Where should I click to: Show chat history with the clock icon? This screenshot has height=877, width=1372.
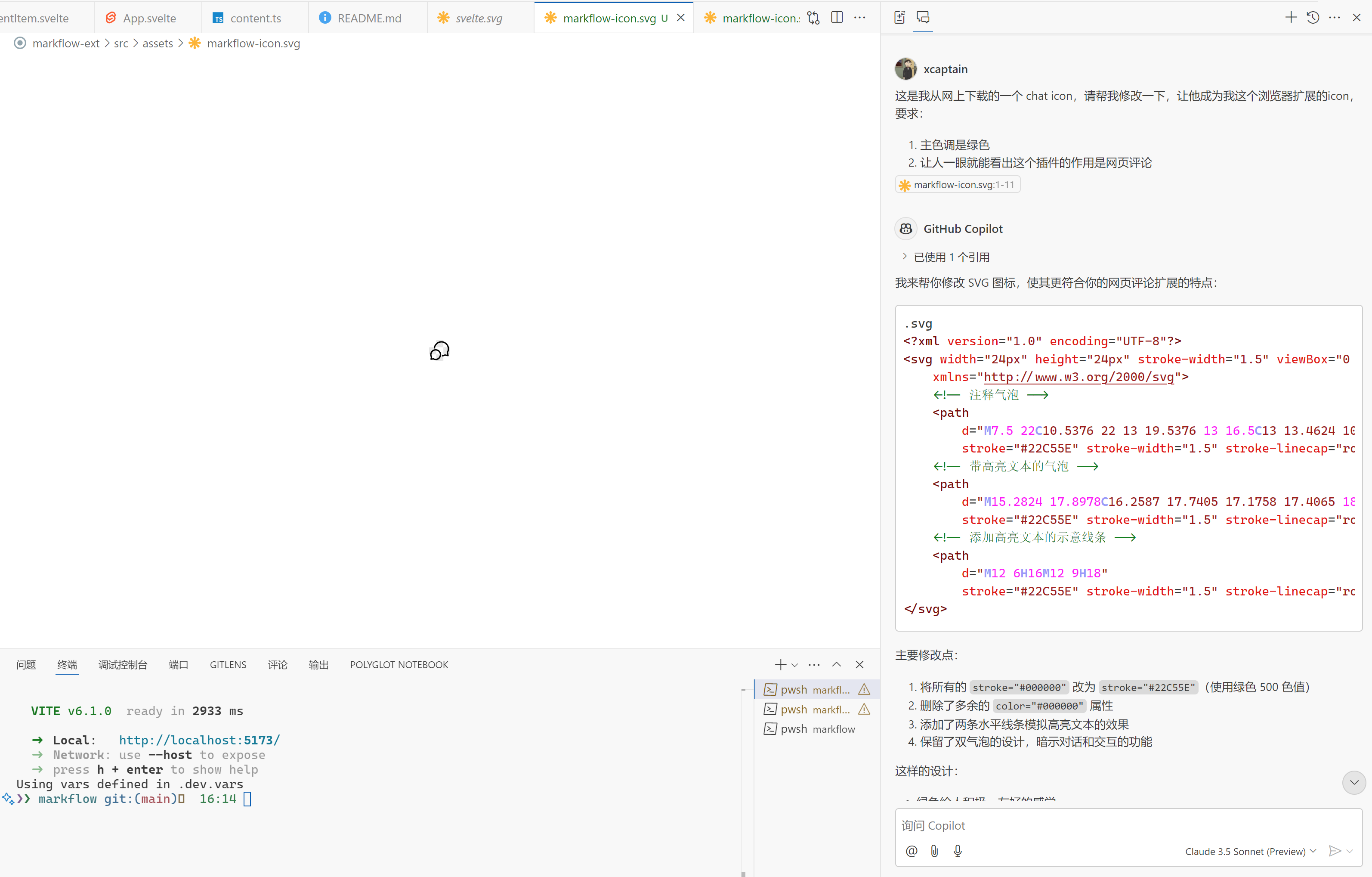[x=1313, y=17]
